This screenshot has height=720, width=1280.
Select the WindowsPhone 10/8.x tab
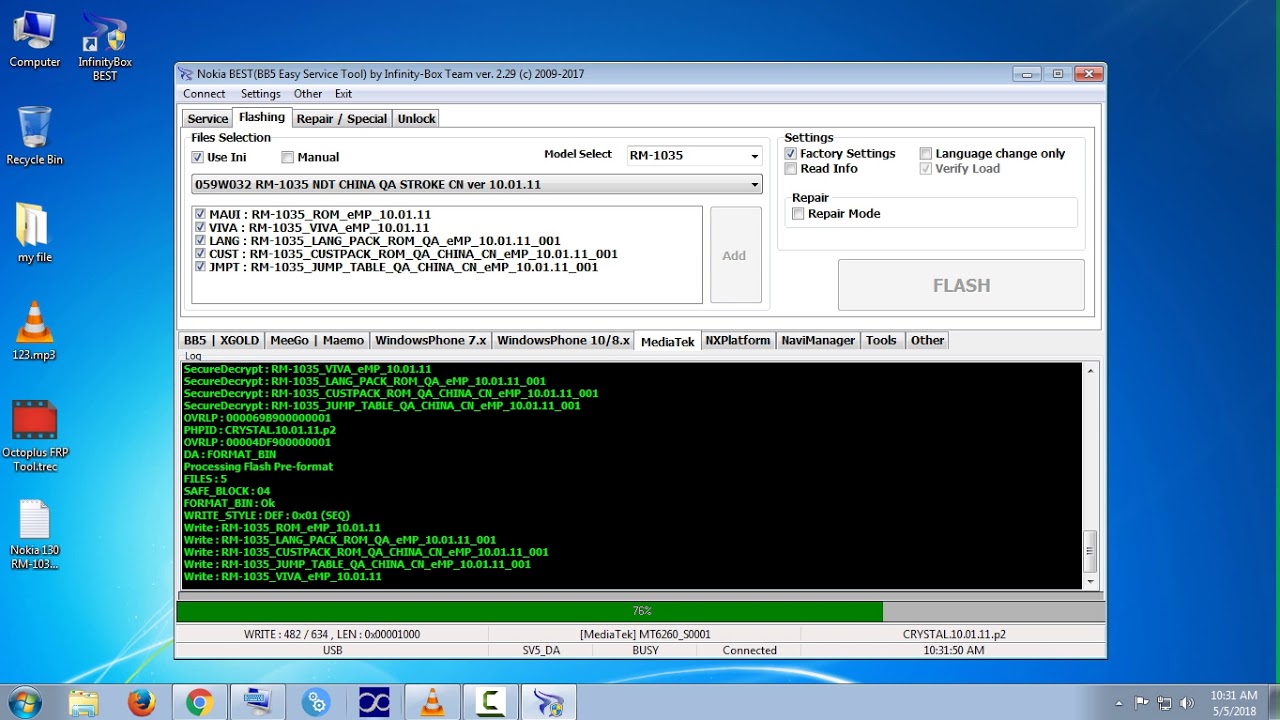(563, 340)
